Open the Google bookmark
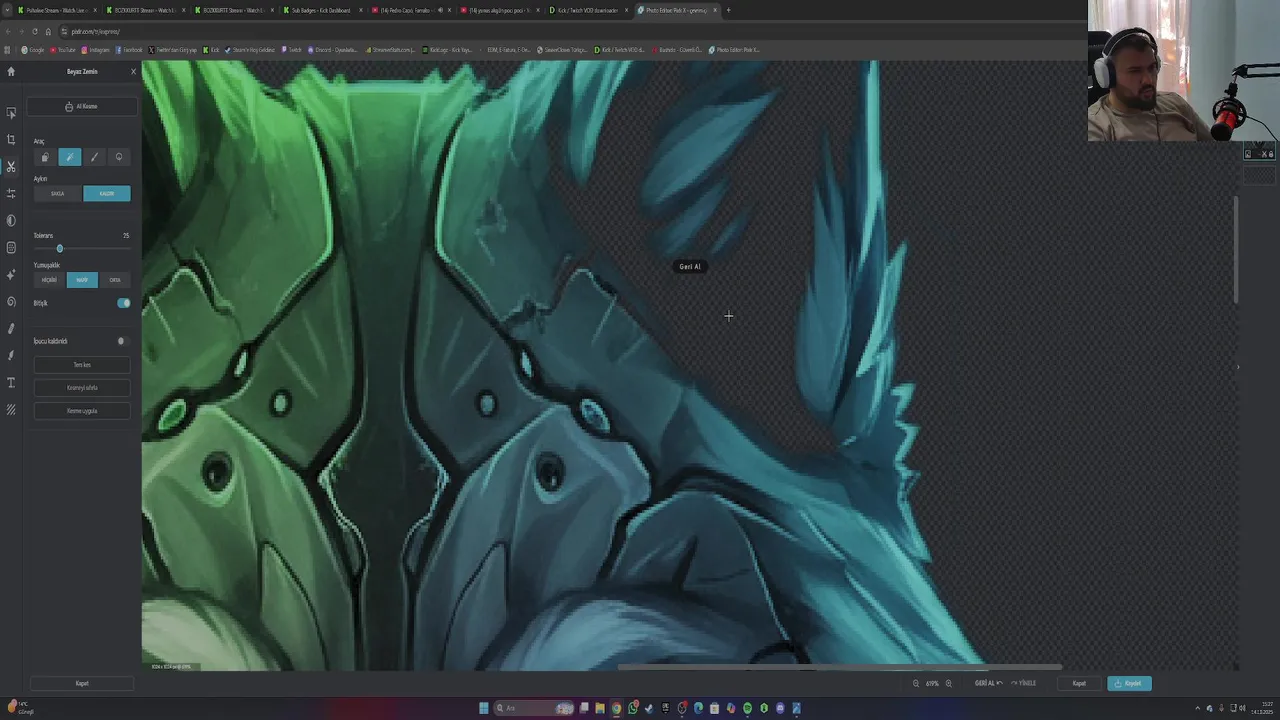This screenshot has height=720, width=1280. (x=34, y=49)
